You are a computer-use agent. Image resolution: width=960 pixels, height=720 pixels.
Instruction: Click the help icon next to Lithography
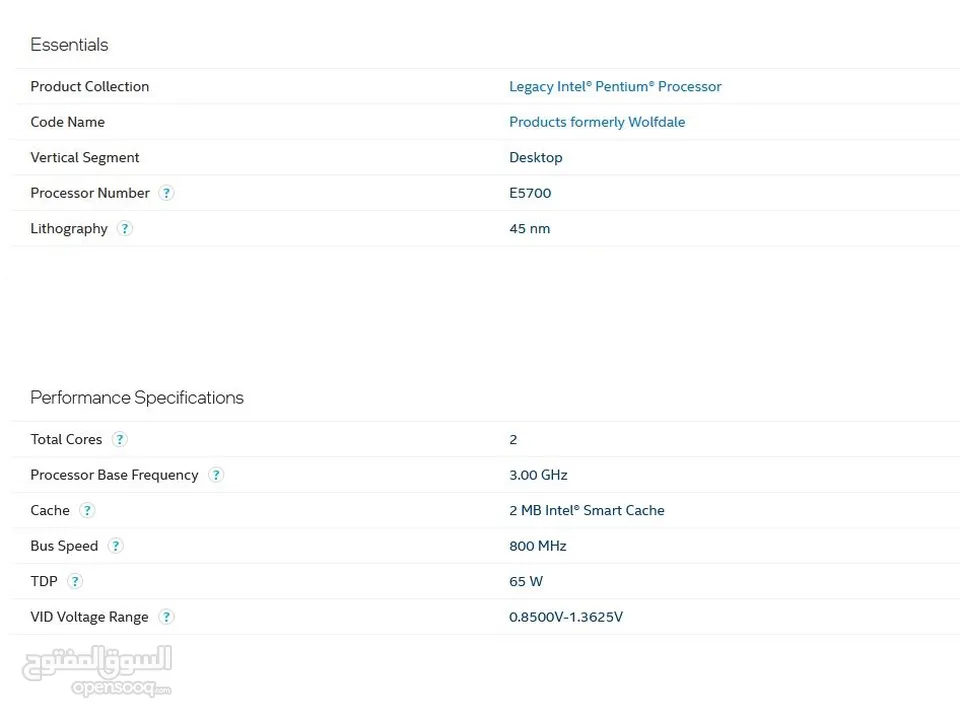124,228
